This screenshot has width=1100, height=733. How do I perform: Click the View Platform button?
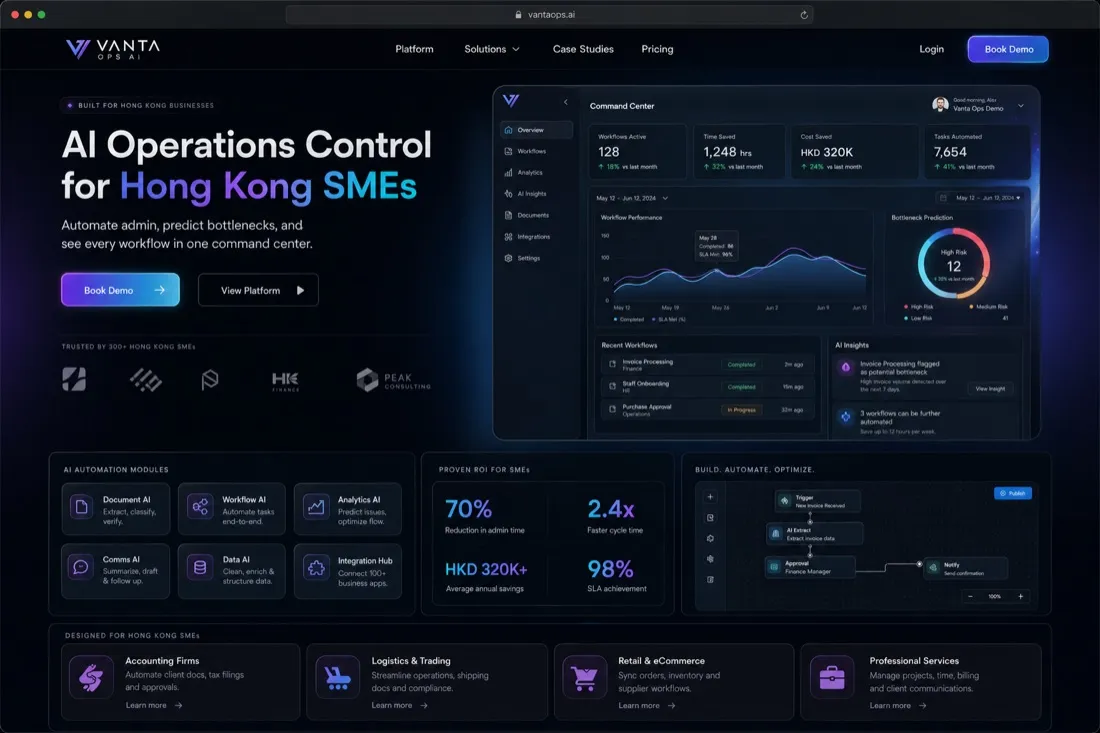[x=258, y=290]
